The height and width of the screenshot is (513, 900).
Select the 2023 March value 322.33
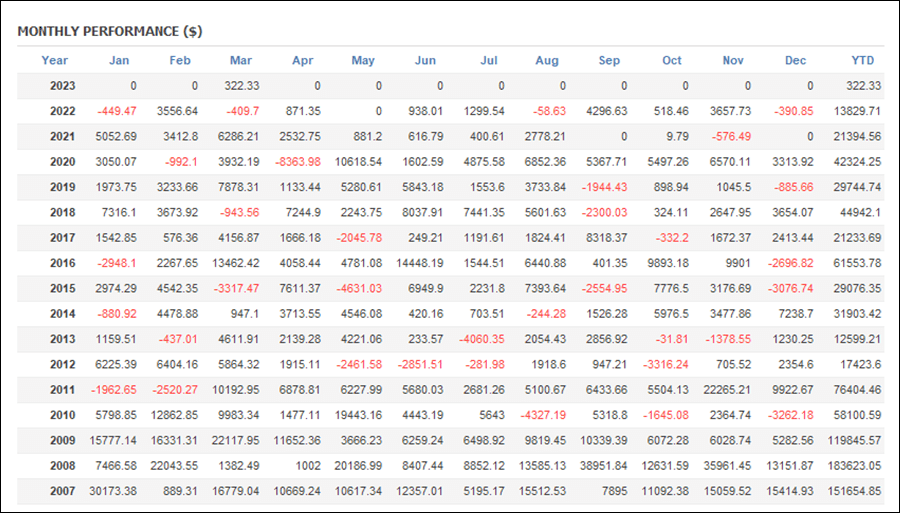(x=242, y=86)
